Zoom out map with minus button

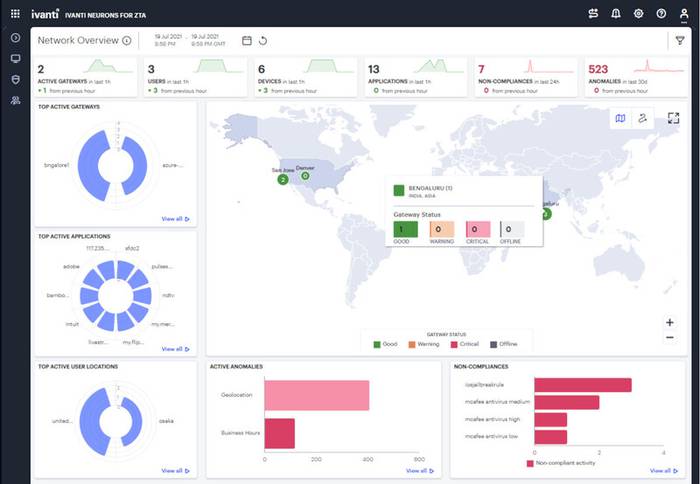pyautogui.click(x=670, y=338)
